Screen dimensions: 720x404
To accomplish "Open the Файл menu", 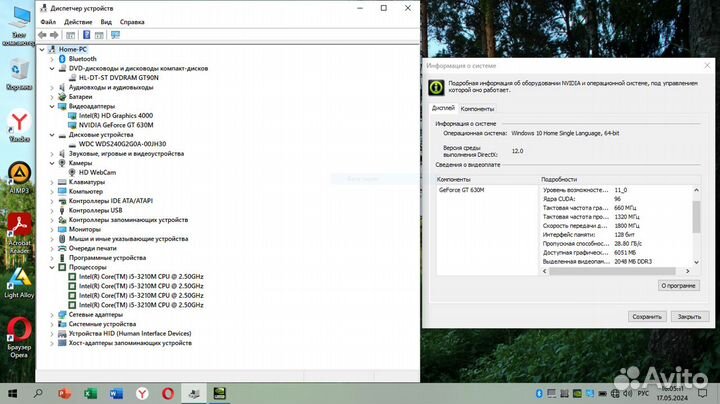I will [x=48, y=22].
